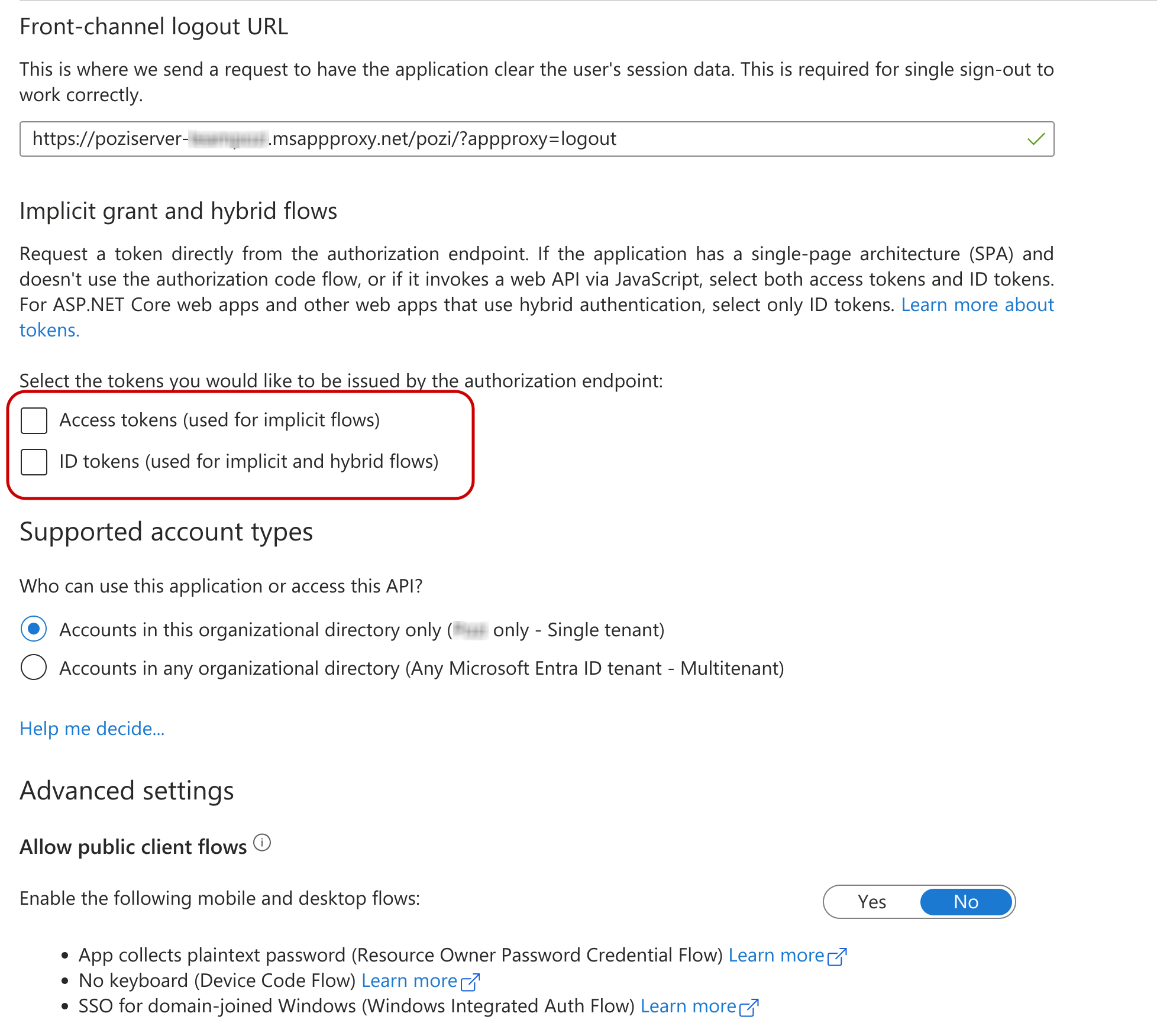Open the Help me decide link
This screenshot has width=1157, height=1036.
(92, 729)
